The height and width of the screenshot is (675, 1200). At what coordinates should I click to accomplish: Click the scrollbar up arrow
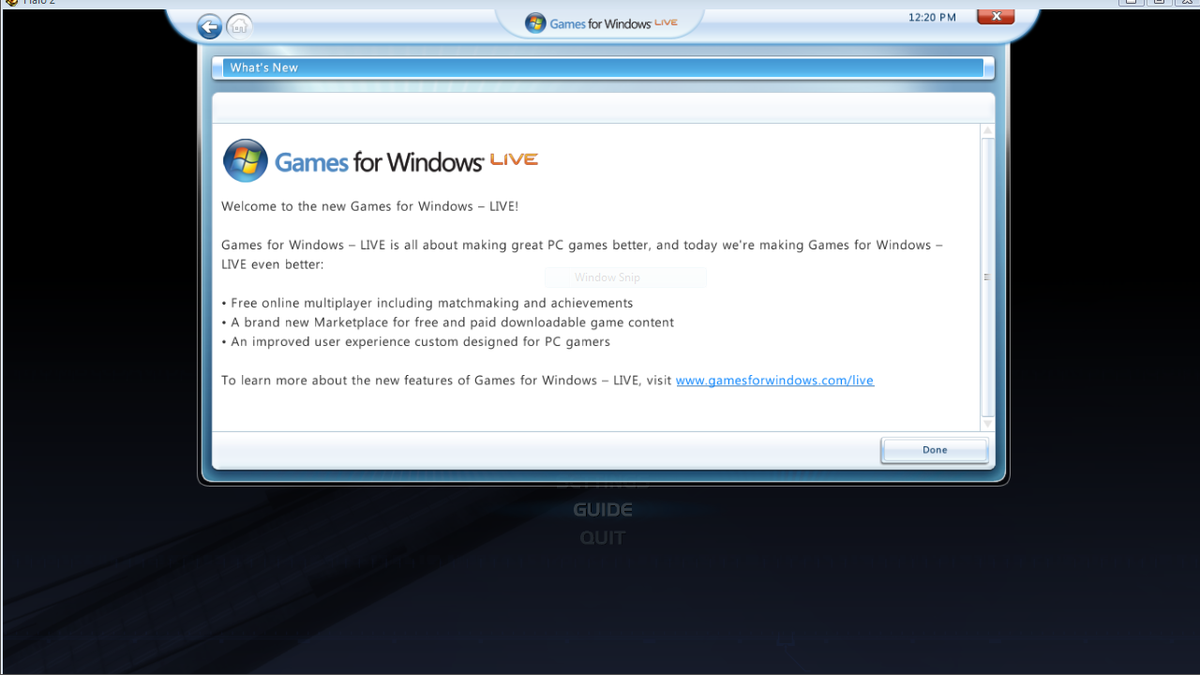(988, 131)
